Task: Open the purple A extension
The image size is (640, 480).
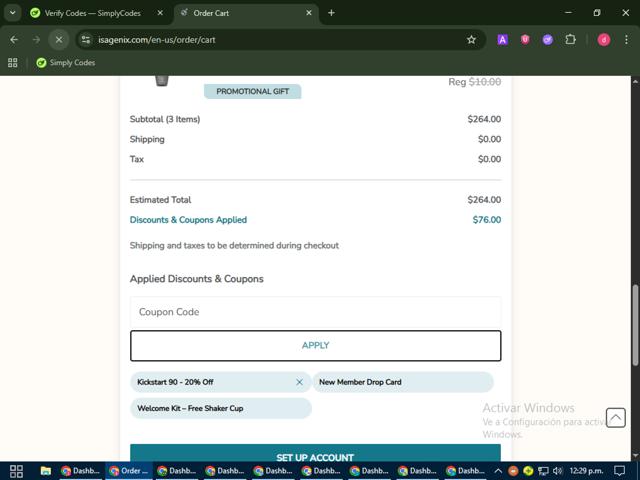Action: 502,40
